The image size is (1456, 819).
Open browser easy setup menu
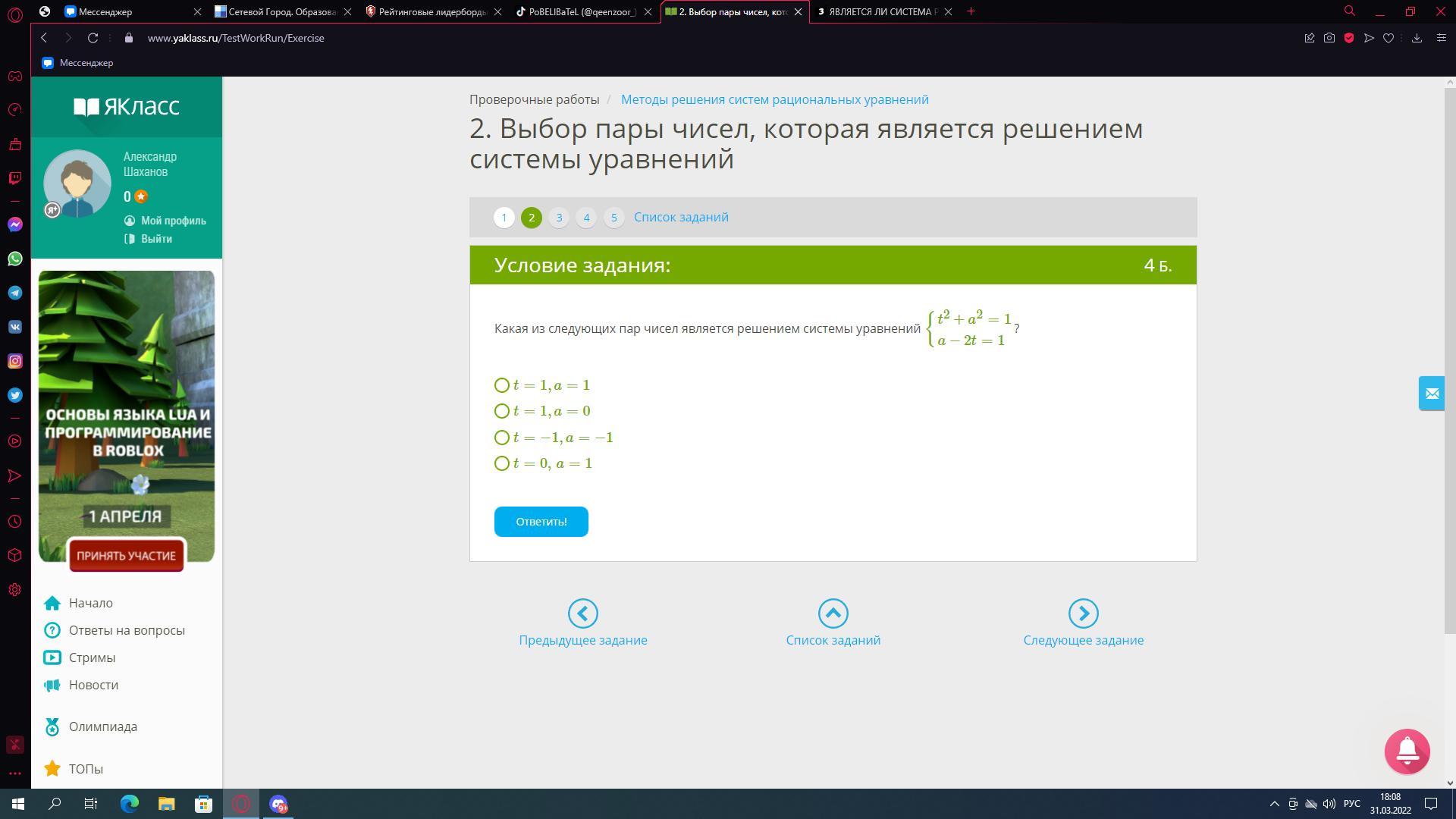[1441, 38]
